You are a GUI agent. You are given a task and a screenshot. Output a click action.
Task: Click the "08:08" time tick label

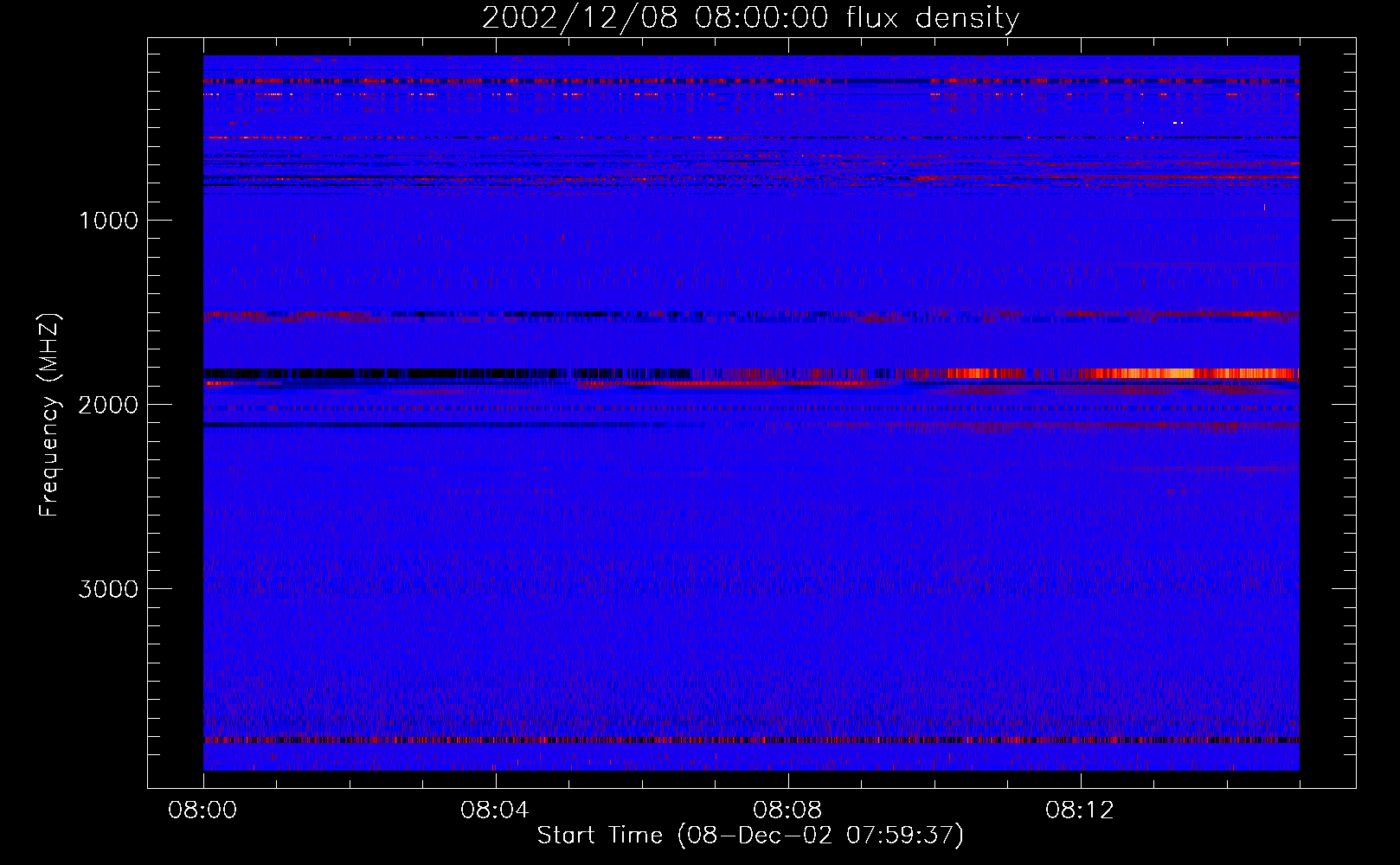[787, 811]
